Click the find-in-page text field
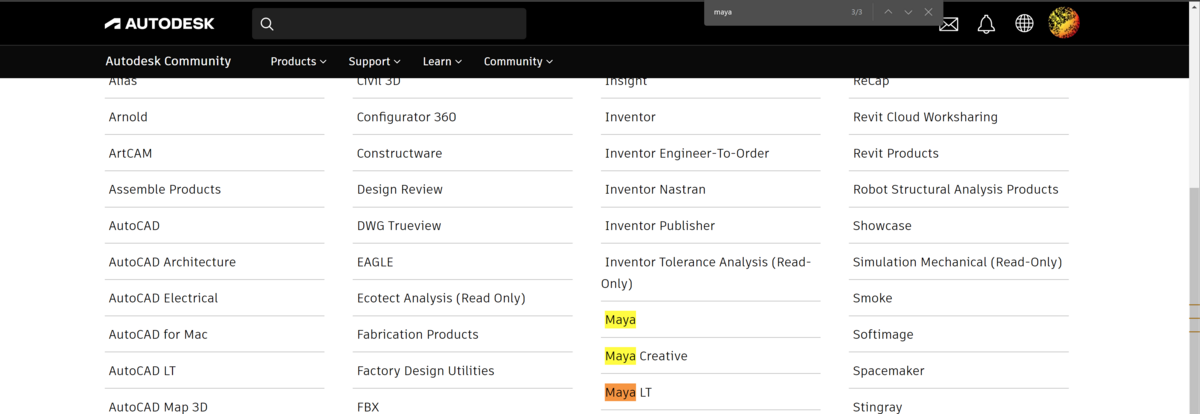Screen dimensions: 1200x414 (x=770, y=12)
